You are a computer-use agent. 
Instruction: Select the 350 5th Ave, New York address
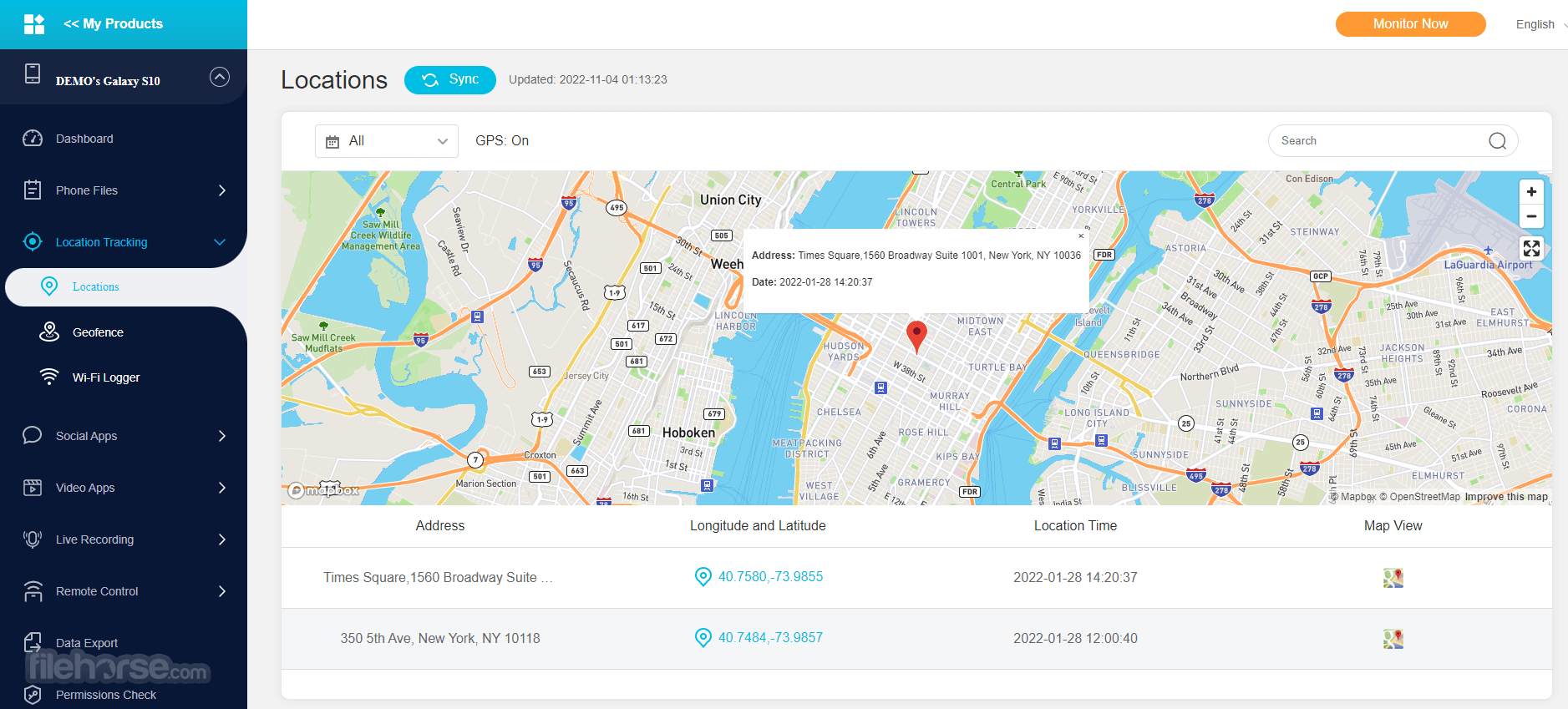pos(440,639)
